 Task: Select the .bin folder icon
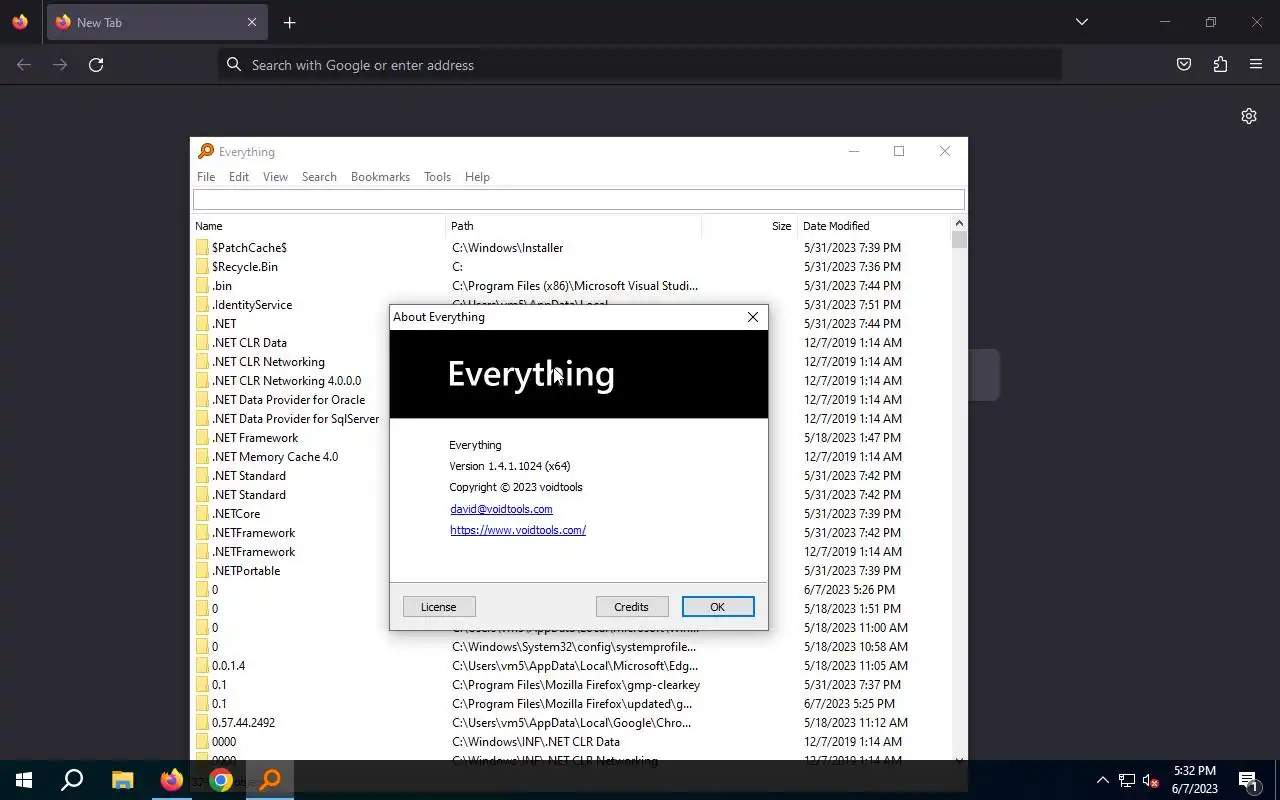[202, 286]
